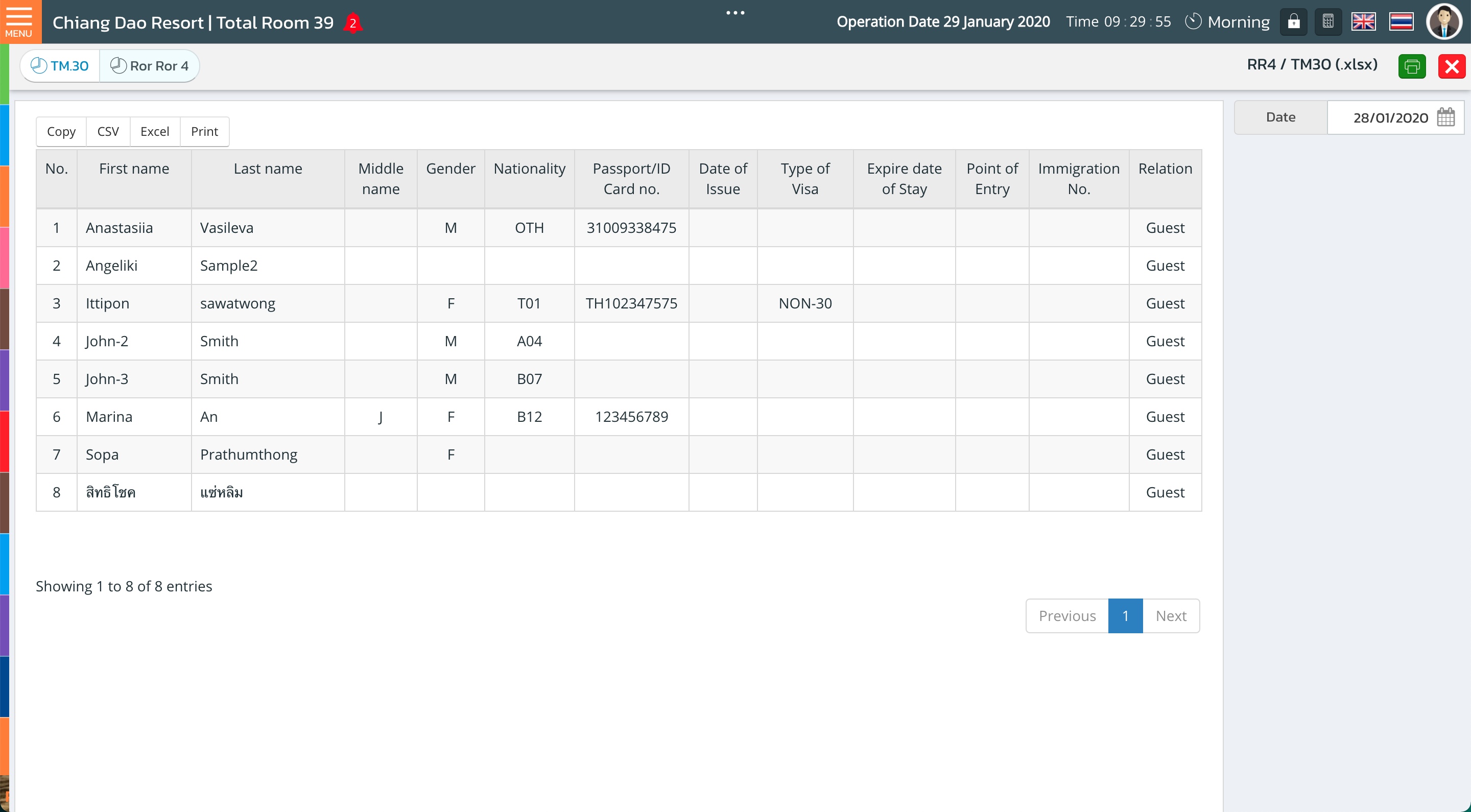
Task: Click the Print table button
Action: tap(204, 131)
